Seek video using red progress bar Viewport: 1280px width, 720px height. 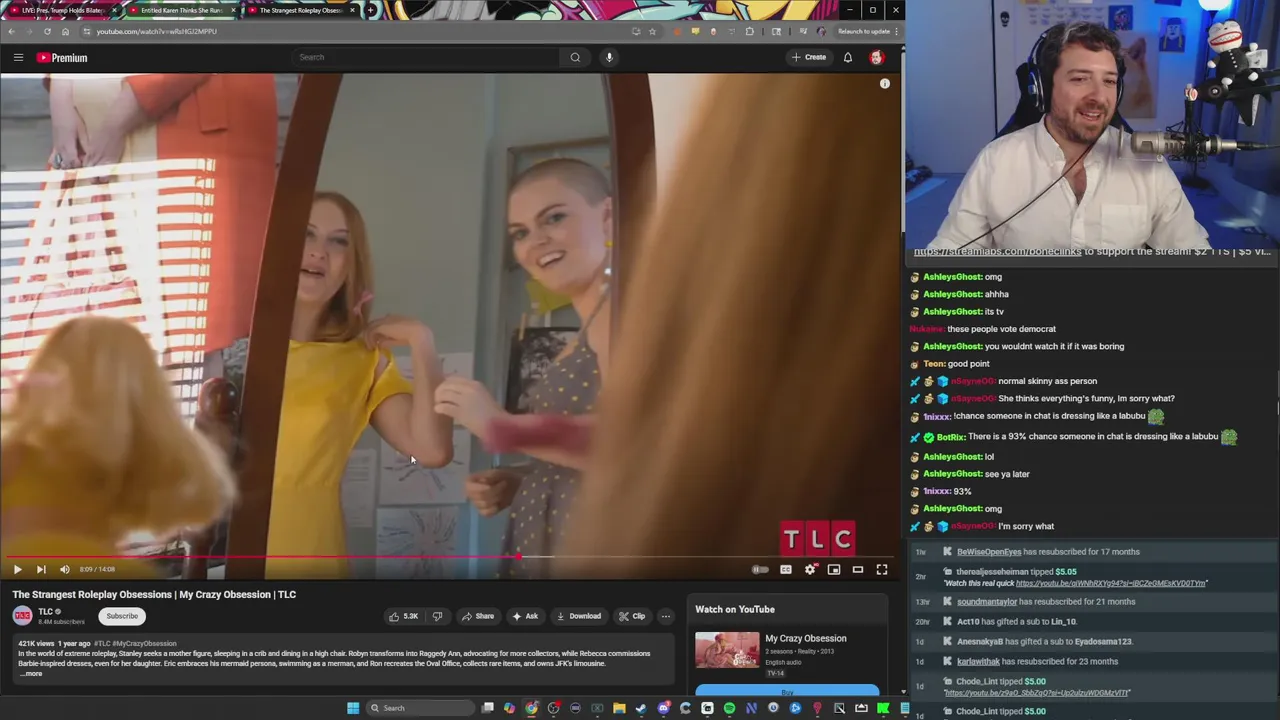point(450,556)
